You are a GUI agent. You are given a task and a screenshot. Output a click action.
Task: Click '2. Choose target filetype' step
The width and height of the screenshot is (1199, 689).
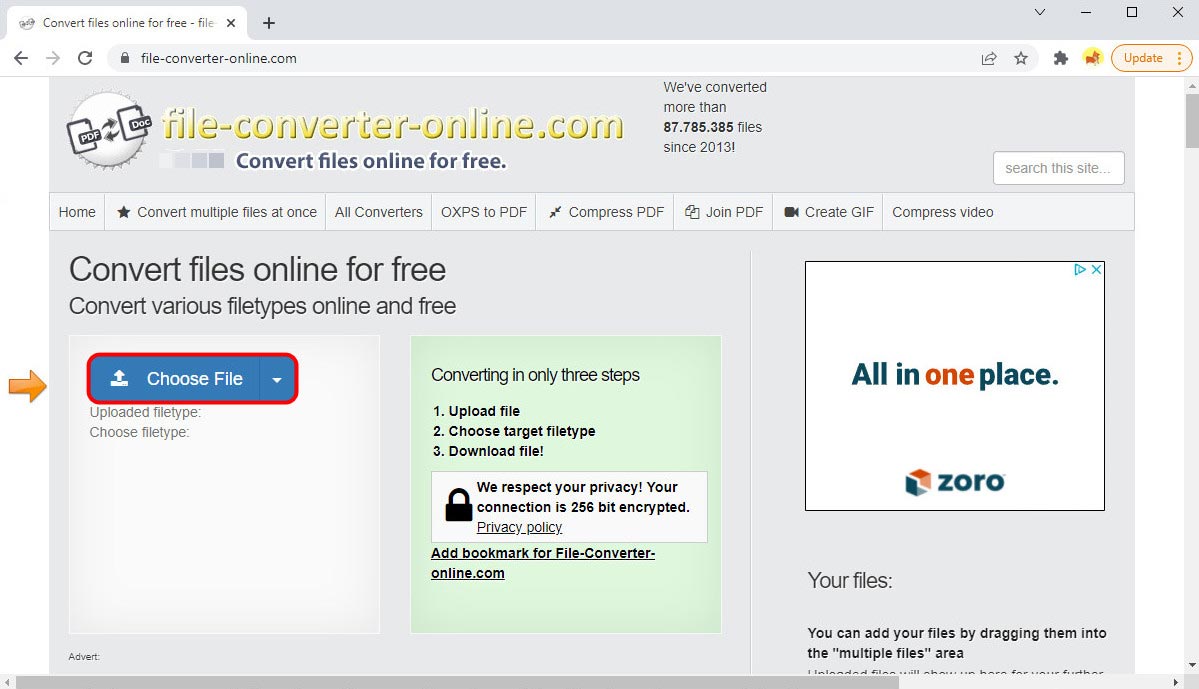514,431
